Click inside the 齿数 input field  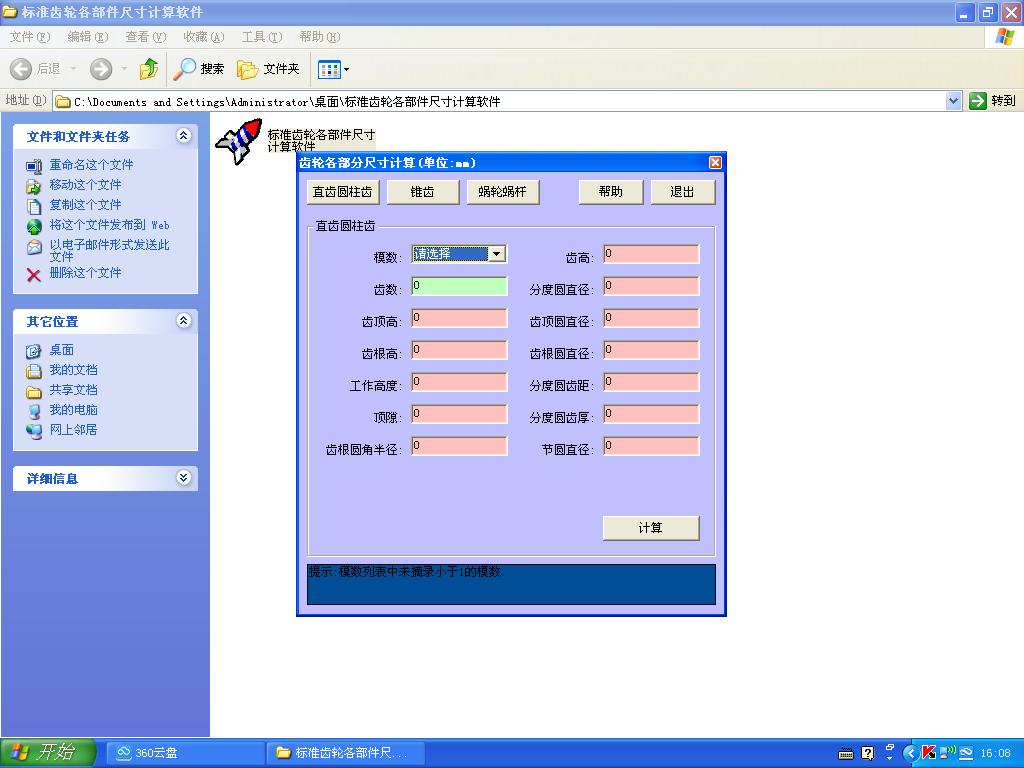458,285
